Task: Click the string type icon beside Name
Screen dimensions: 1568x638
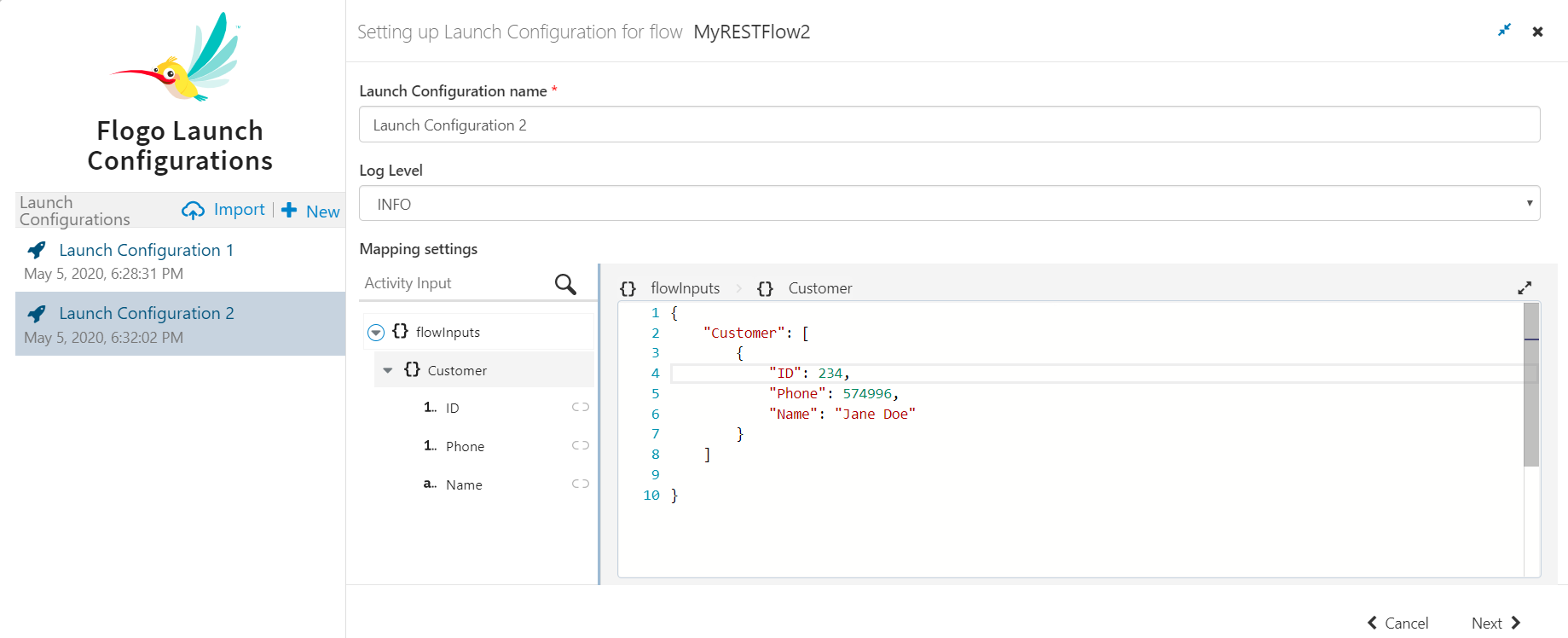Action: click(x=430, y=484)
